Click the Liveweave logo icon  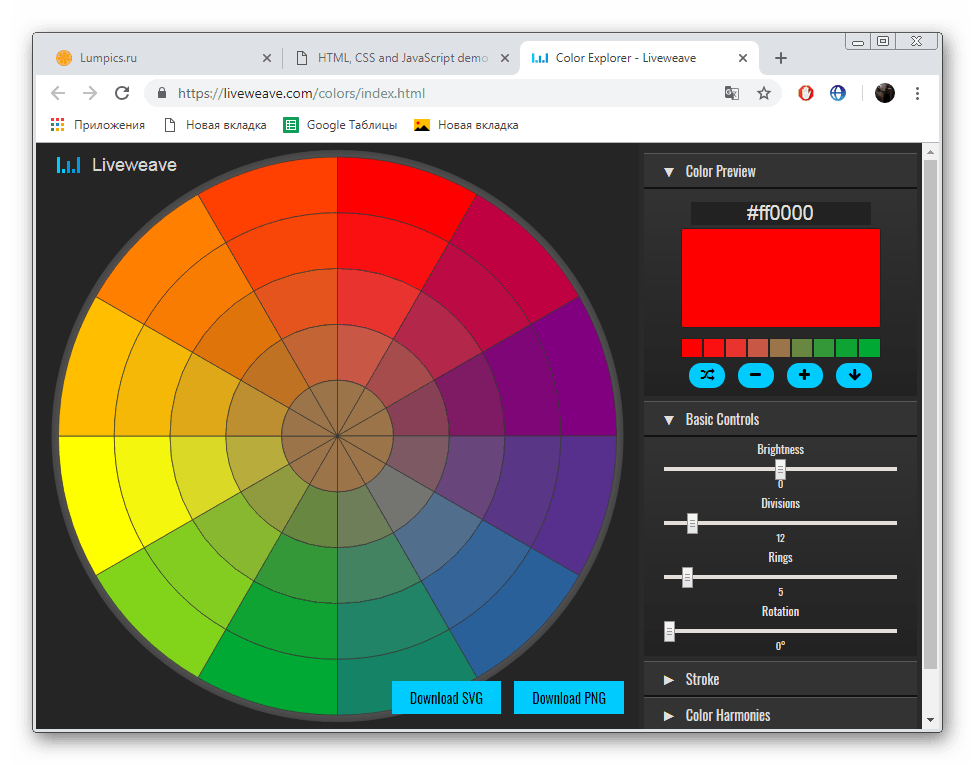[68, 165]
